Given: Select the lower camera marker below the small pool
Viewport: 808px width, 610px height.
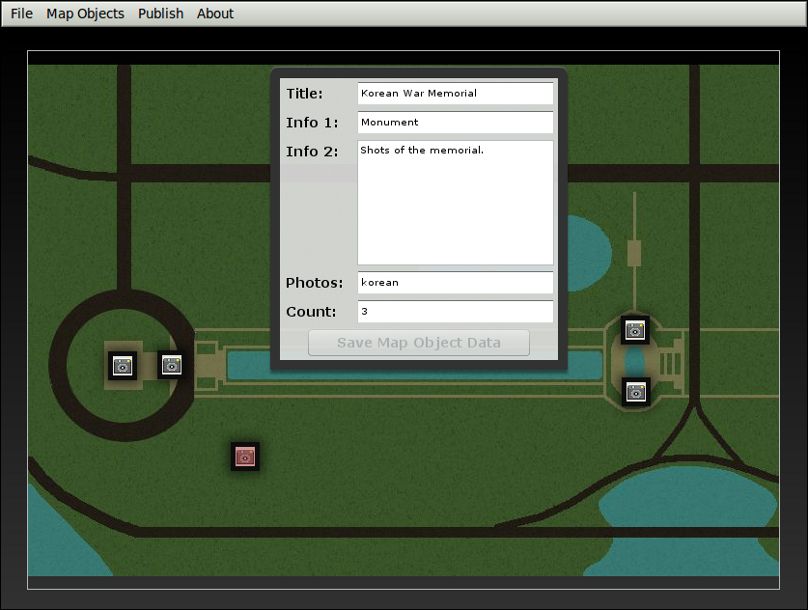Looking at the screenshot, I should pos(636,392).
